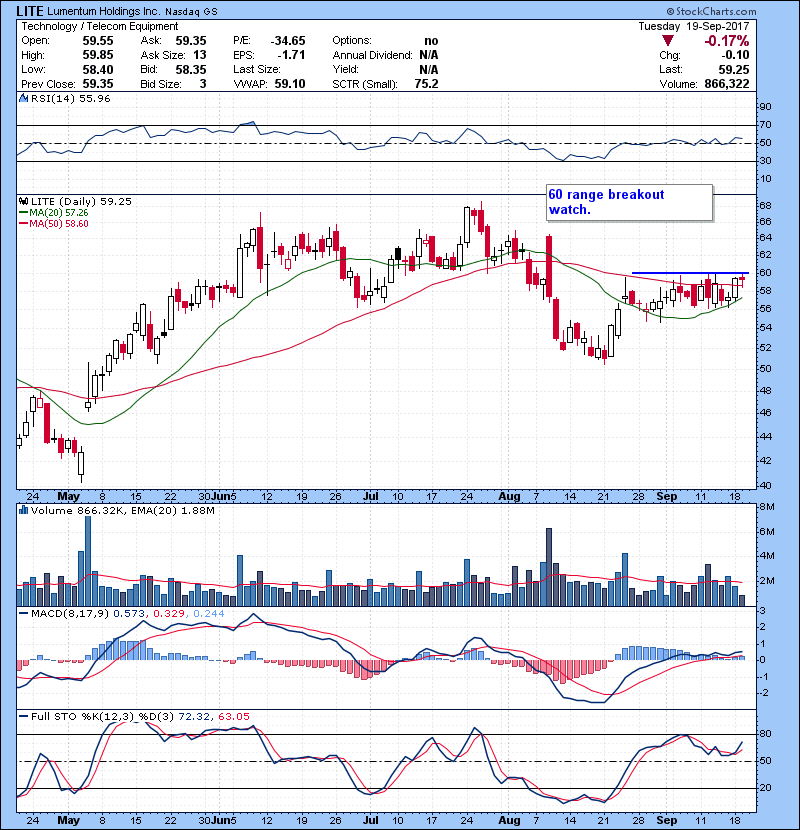Click the Nasdaq GS exchange label
This screenshot has width=800, height=830.
[191, 12]
